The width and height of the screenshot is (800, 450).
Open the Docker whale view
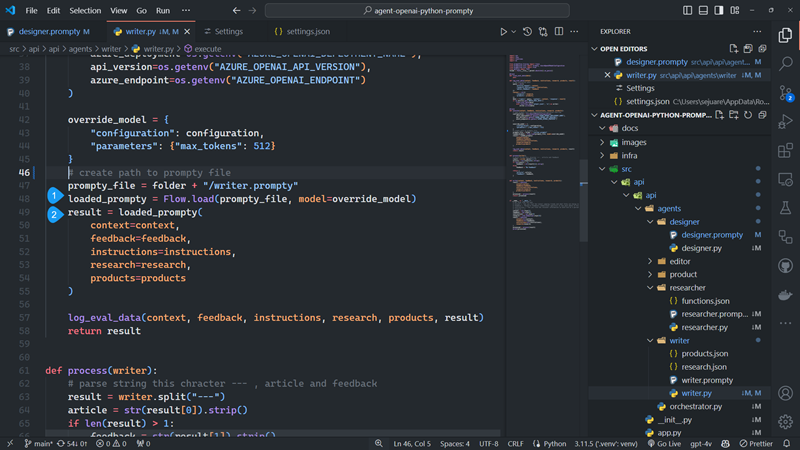pos(786,295)
